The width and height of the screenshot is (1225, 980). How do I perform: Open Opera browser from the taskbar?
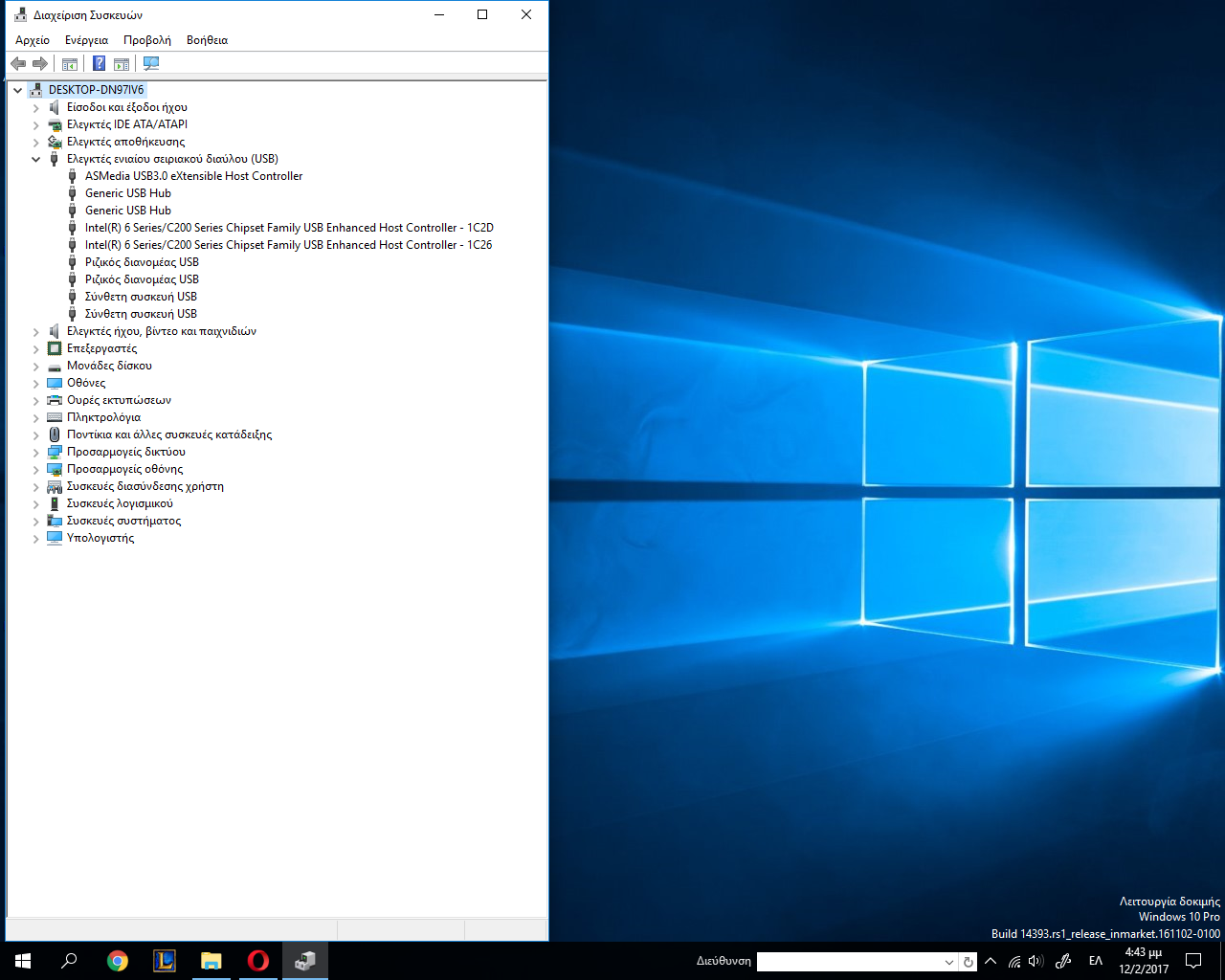pyautogui.click(x=257, y=961)
